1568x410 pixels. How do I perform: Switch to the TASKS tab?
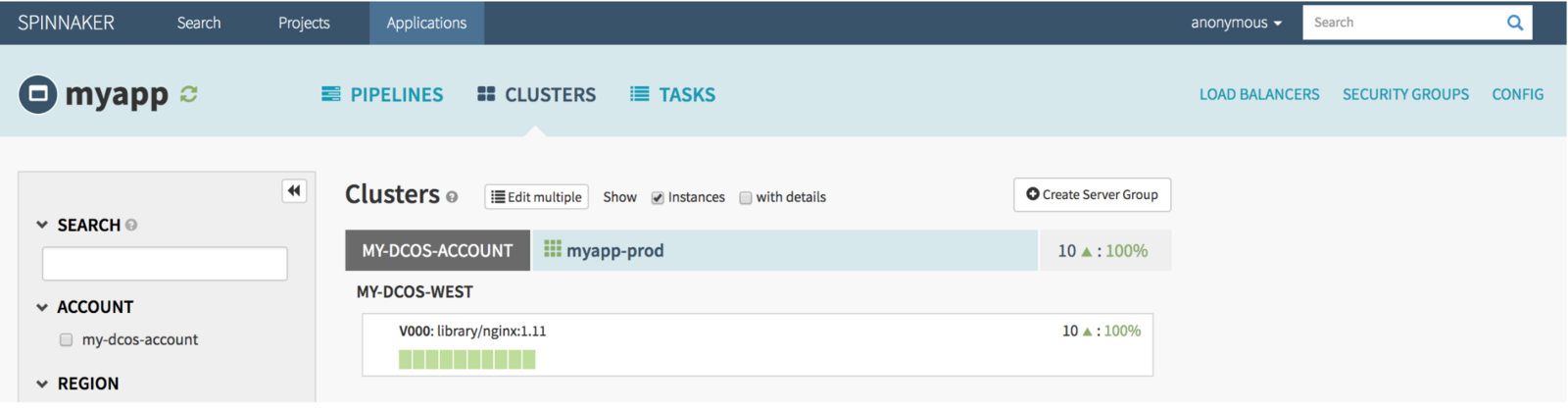[x=672, y=94]
